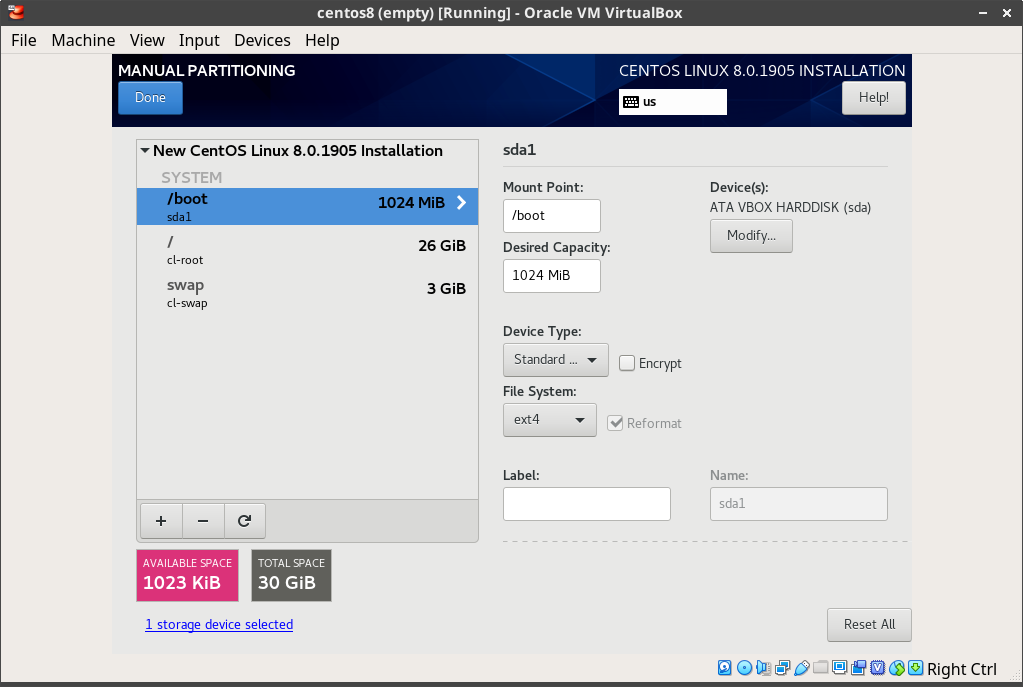
Task: Click the sda1 heading on right panel
Action: tap(519, 149)
